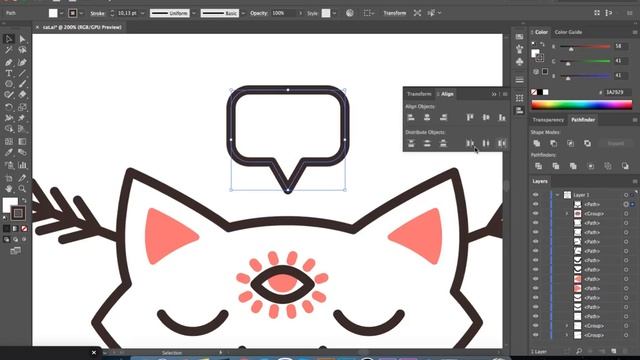Select the Paintbrush tool
This screenshot has height=360, width=640.
[22, 84]
